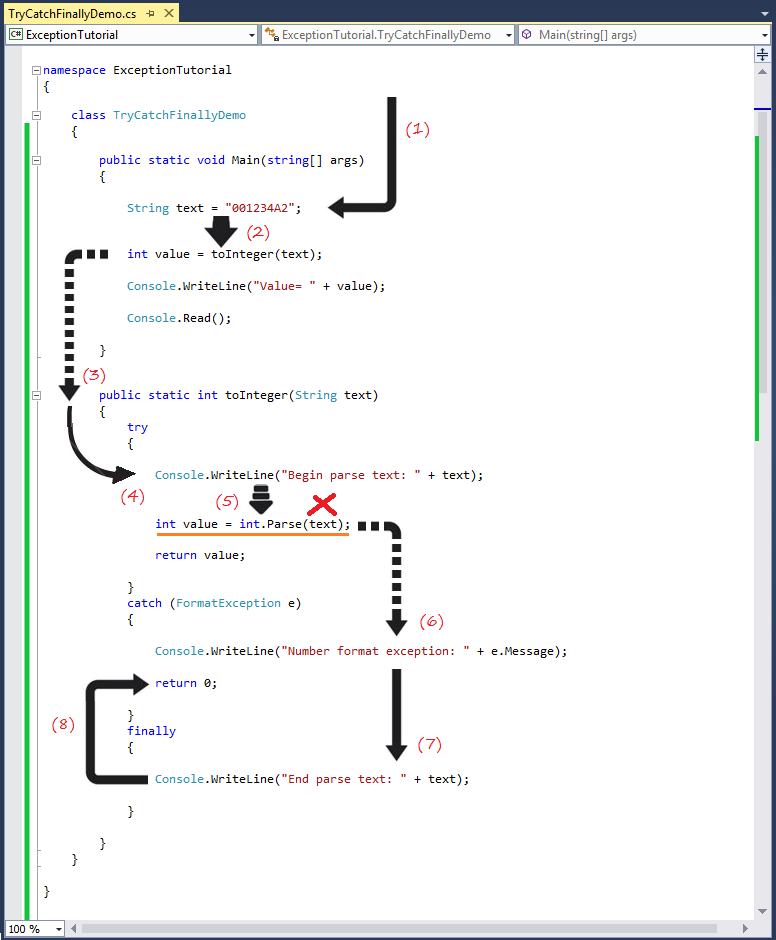Click the vertical scrollbar up arrow
The height and width of the screenshot is (940, 776).
click(x=762, y=72)
